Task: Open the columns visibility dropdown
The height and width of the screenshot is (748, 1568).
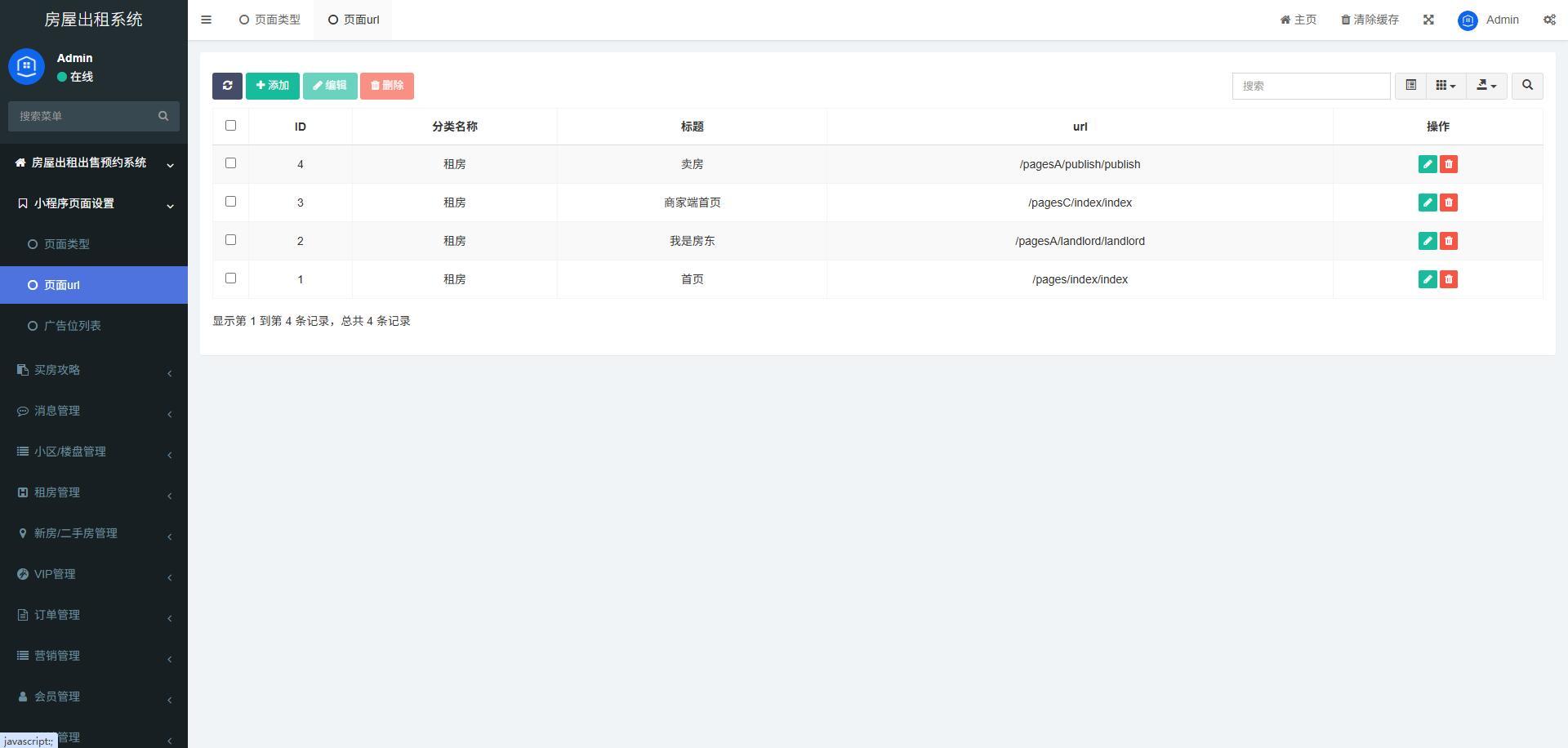Action: pos(1445,86)
